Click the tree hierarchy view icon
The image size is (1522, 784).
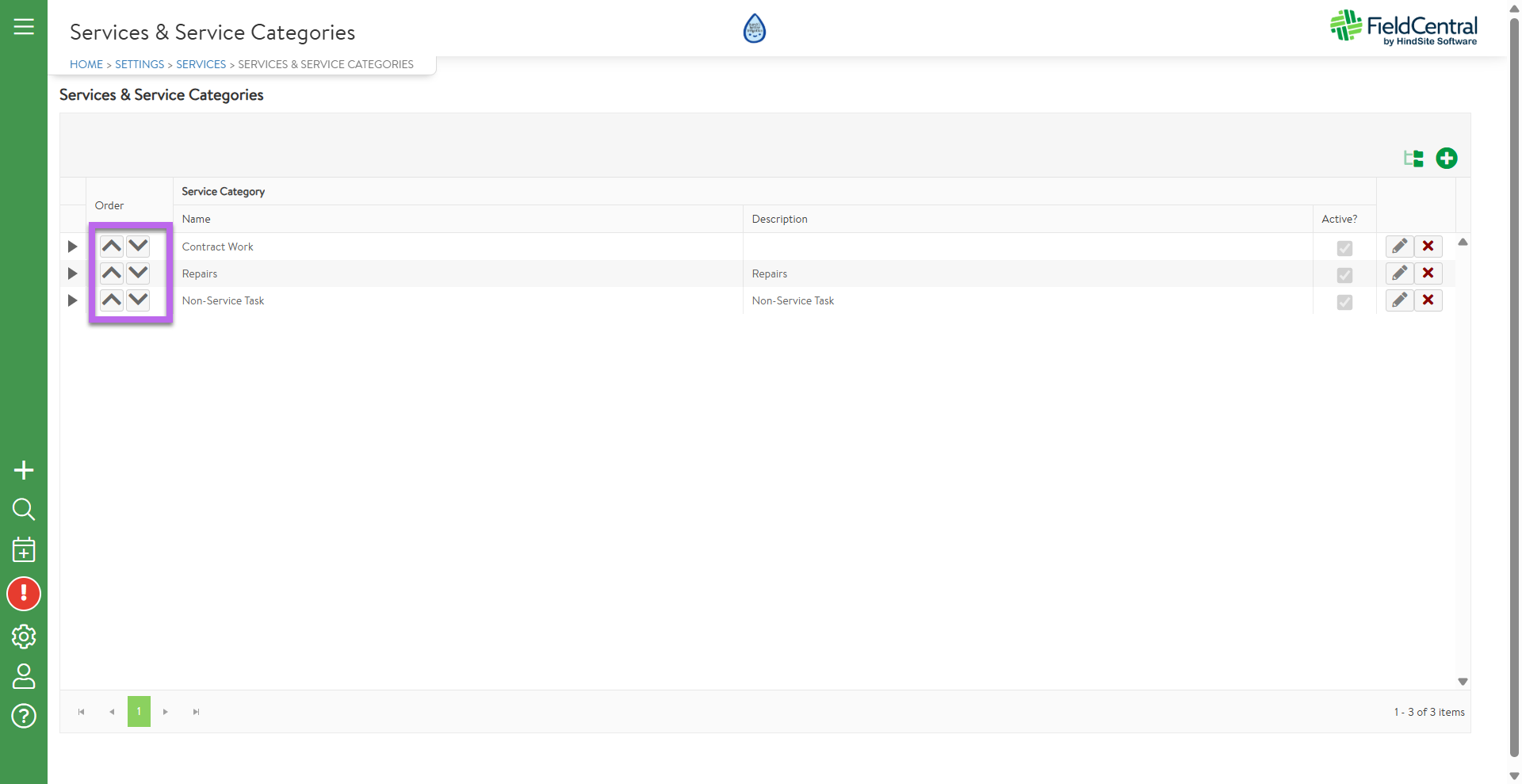pos(1413,159)
